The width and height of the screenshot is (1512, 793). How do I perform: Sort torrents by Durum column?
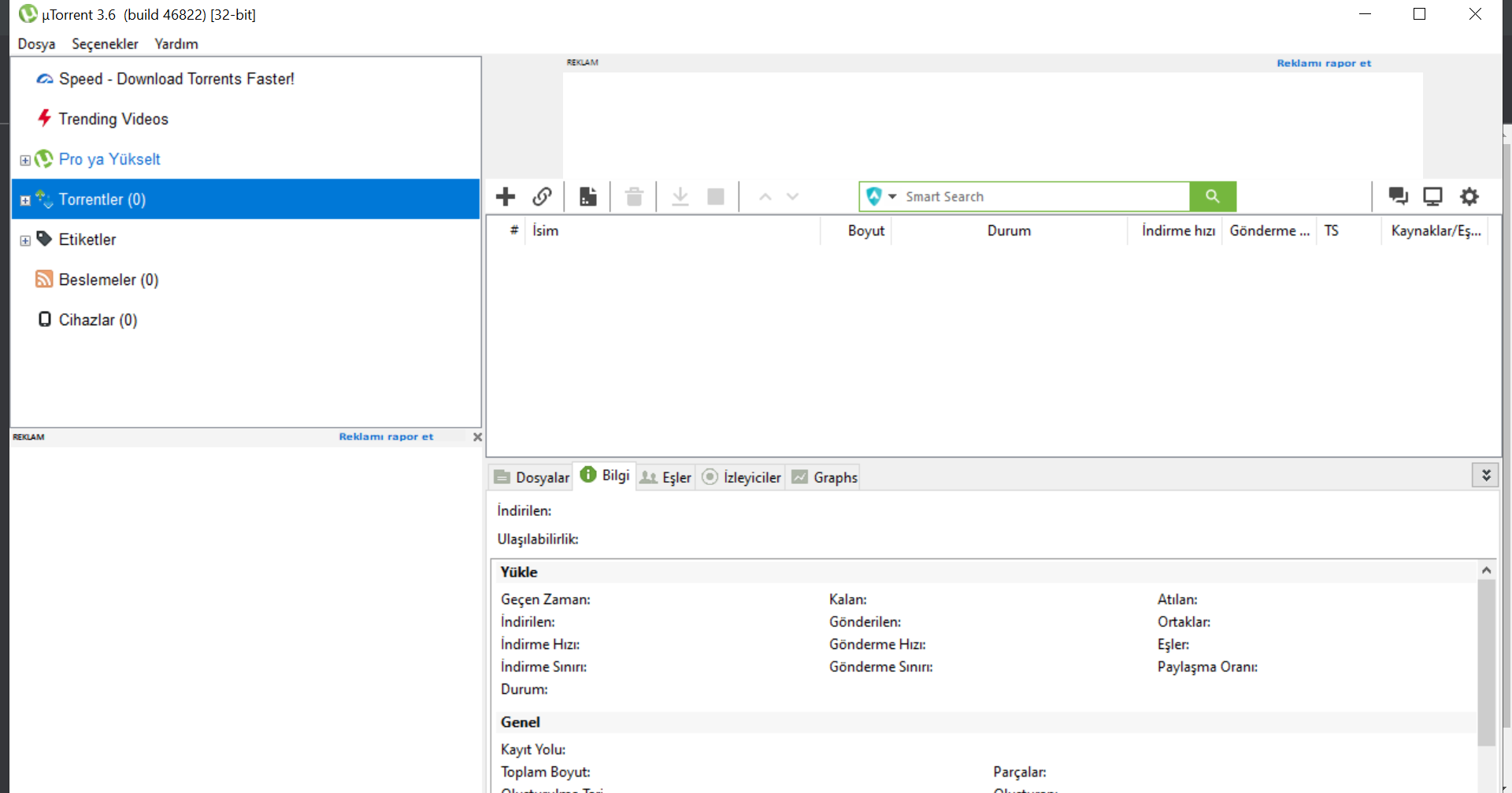pyautogui.click(x=1010, y=231)
